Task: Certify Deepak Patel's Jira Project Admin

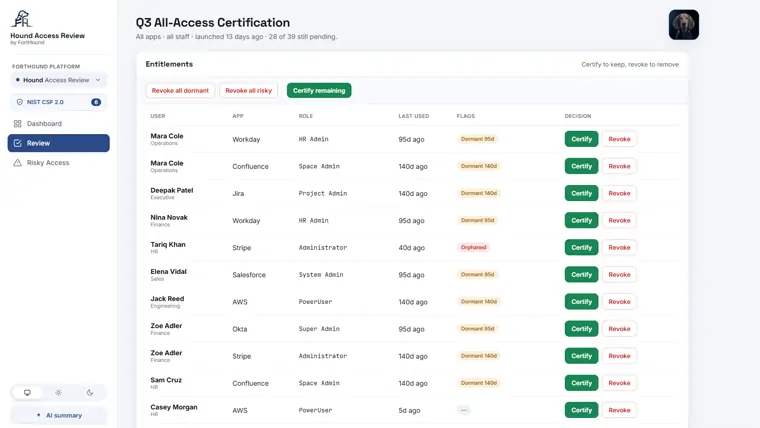Action: [581, 193]
